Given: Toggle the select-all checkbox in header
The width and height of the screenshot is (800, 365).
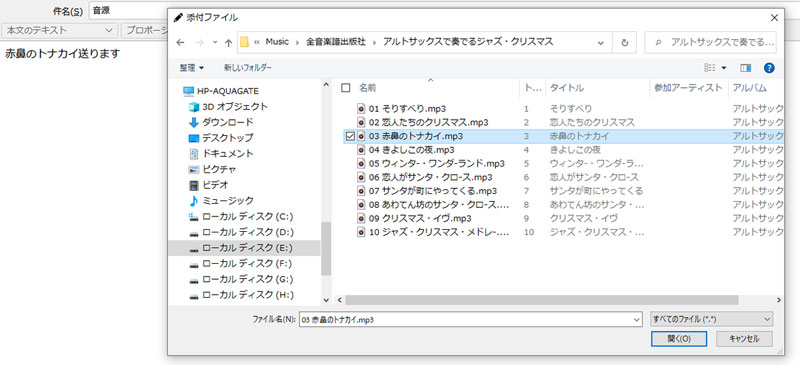Looking at the screenshot, I should click(346, 88).
